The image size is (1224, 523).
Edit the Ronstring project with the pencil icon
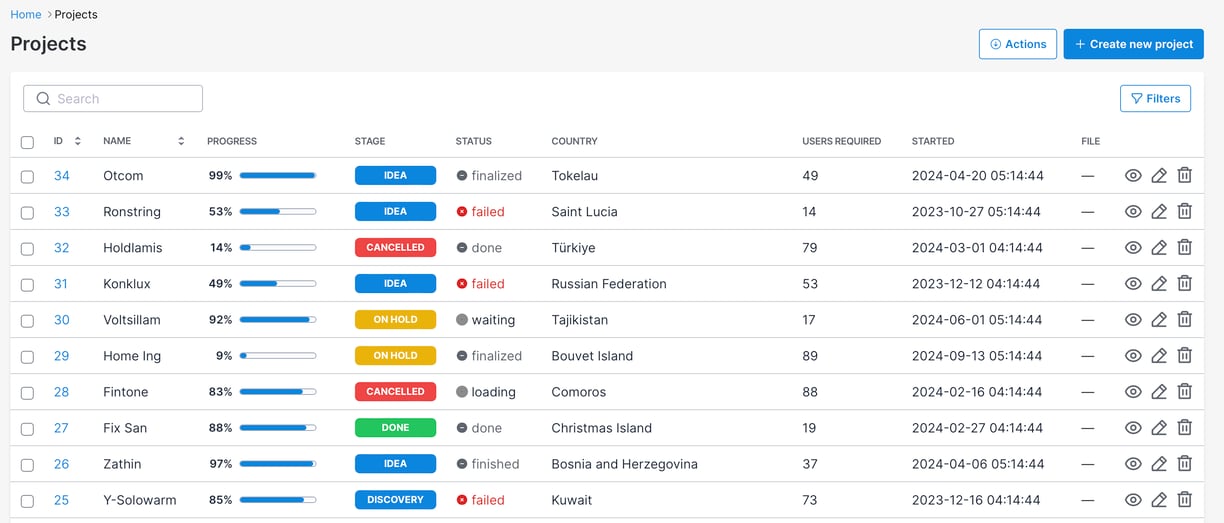[x=1159, y=211]
